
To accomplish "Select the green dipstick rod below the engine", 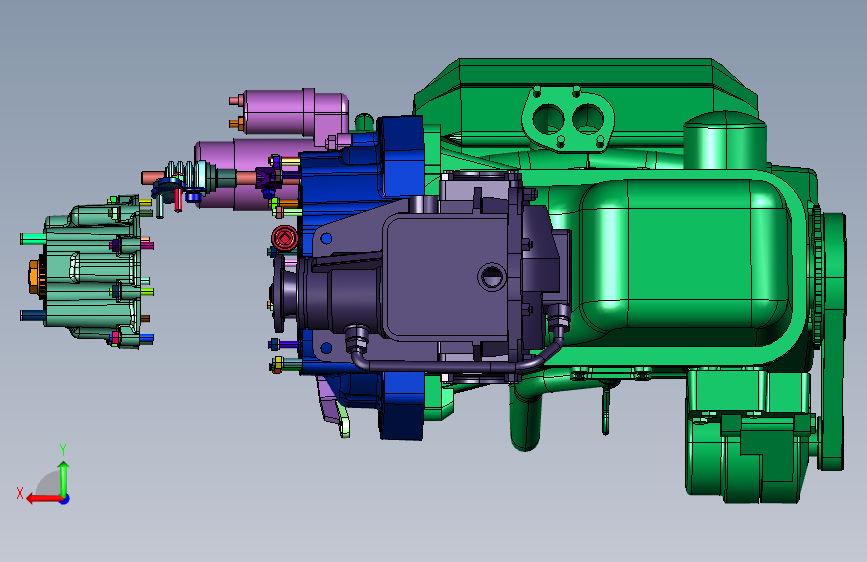I will (605, 410).
